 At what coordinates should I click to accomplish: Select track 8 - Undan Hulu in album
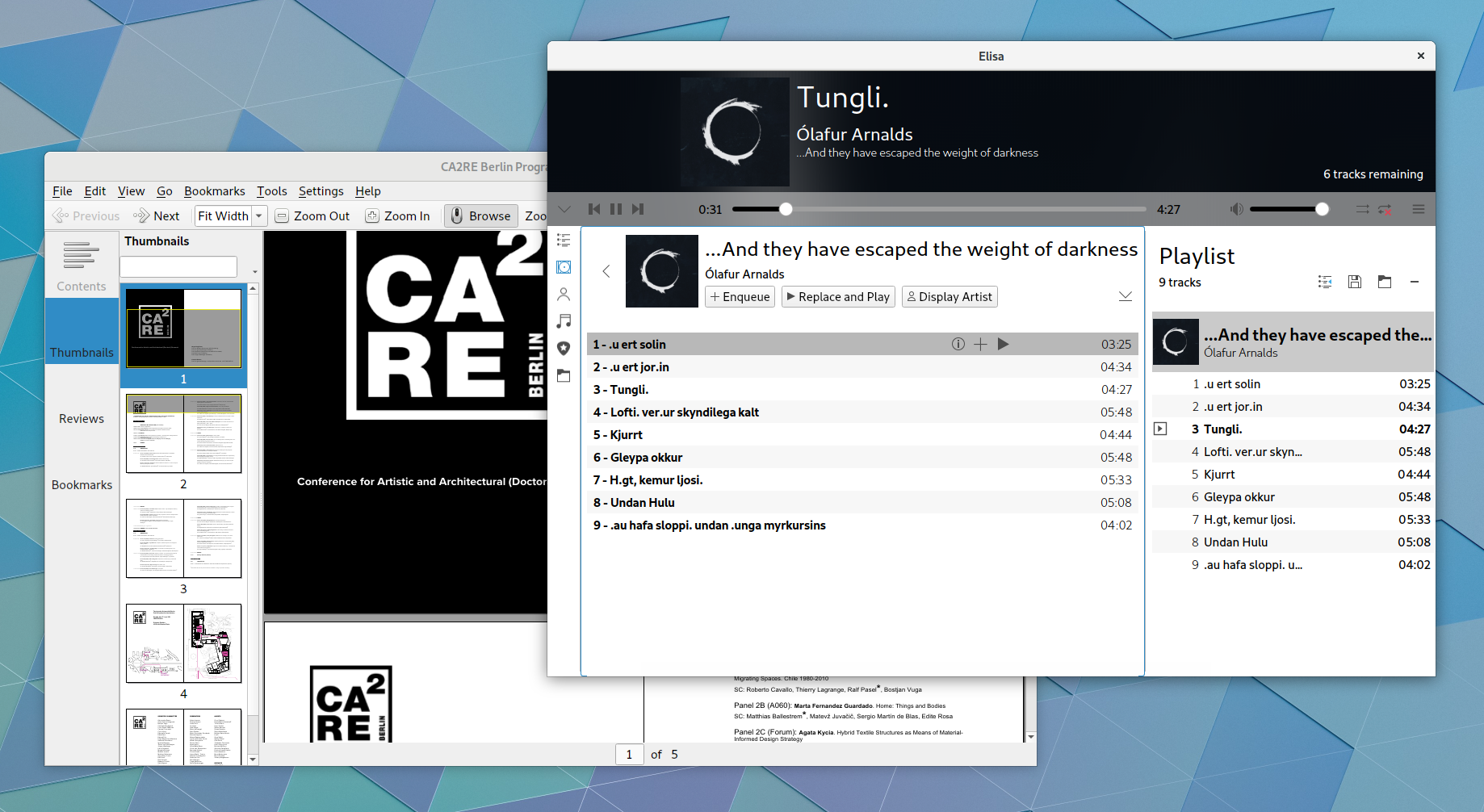pyautogui.click(x=861, y=502)
